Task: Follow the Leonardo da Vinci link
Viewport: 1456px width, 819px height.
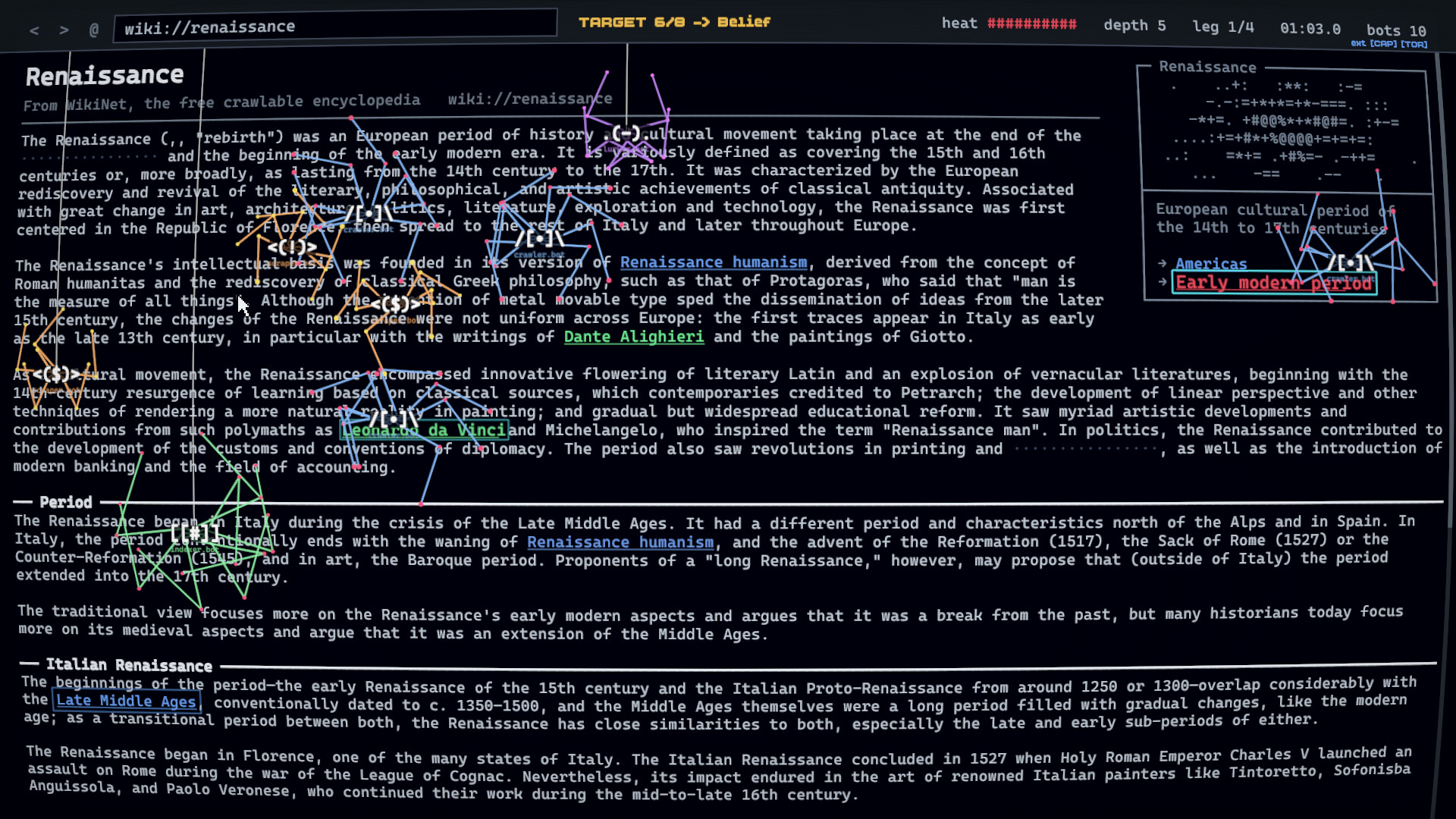Action: point(424,431)
